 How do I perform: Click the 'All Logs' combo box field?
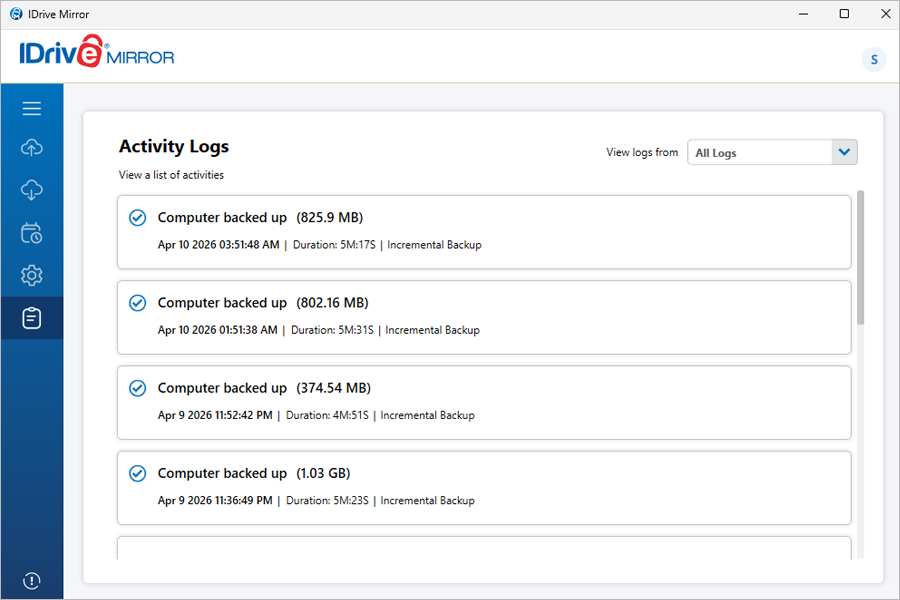click(x=759, y=152)
